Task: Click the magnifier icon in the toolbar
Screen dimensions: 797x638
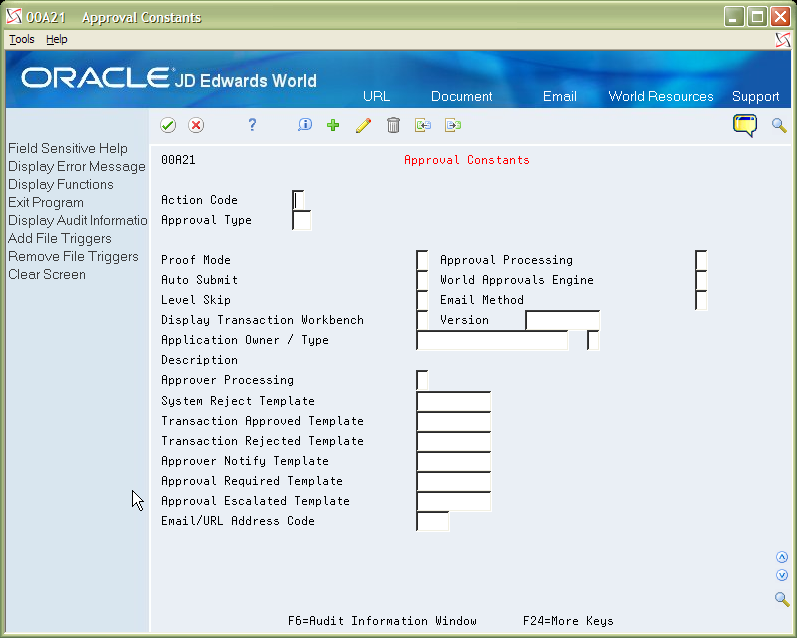Action: coord(779,125)
